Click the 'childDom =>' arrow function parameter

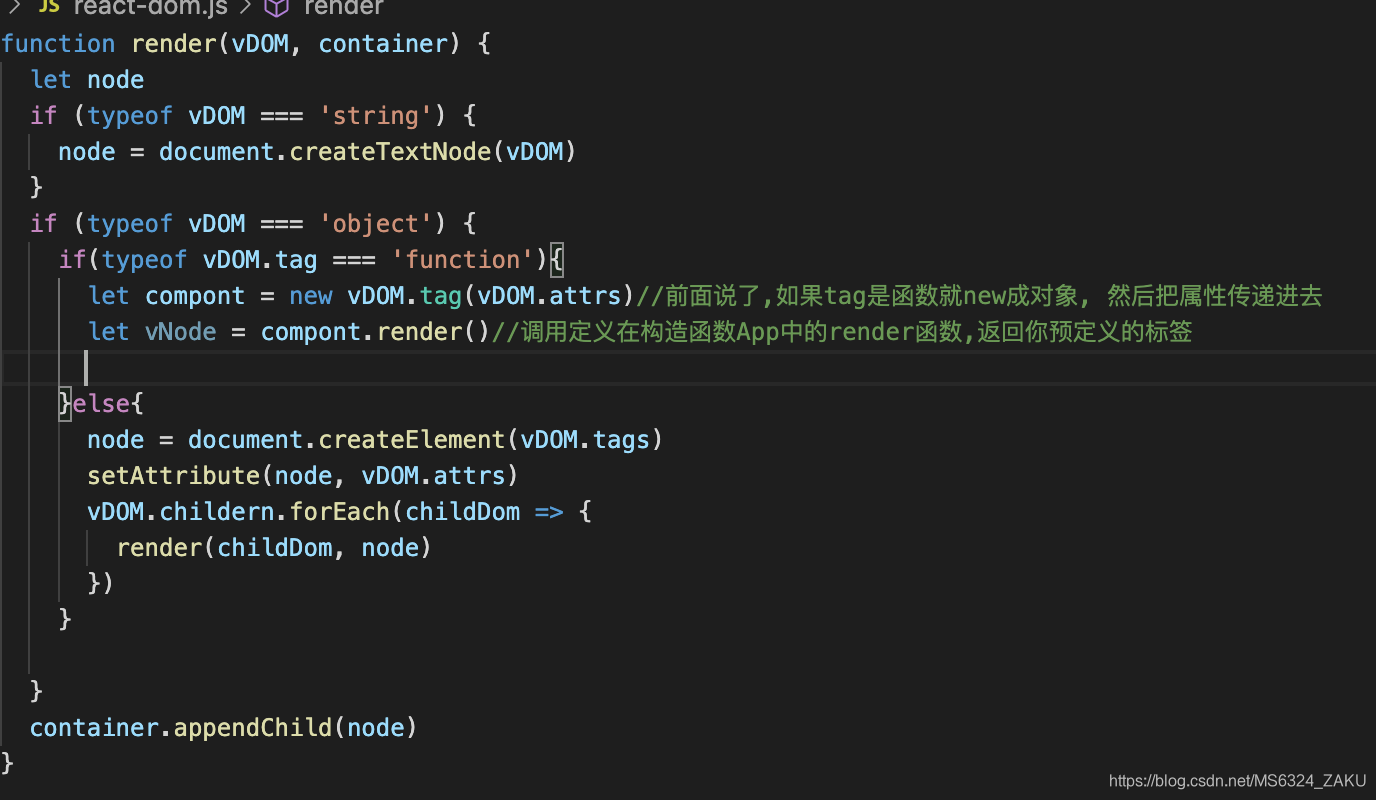tap(484, 512)
